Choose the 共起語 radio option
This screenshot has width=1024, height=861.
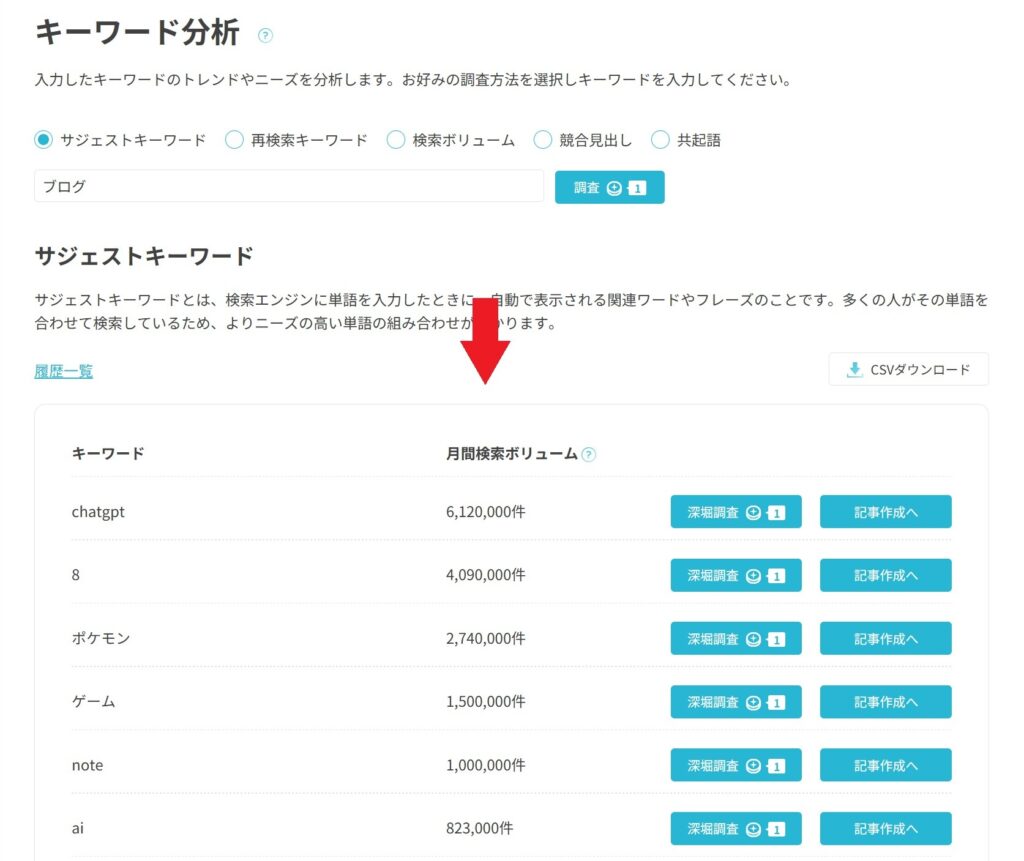point(660,140)
